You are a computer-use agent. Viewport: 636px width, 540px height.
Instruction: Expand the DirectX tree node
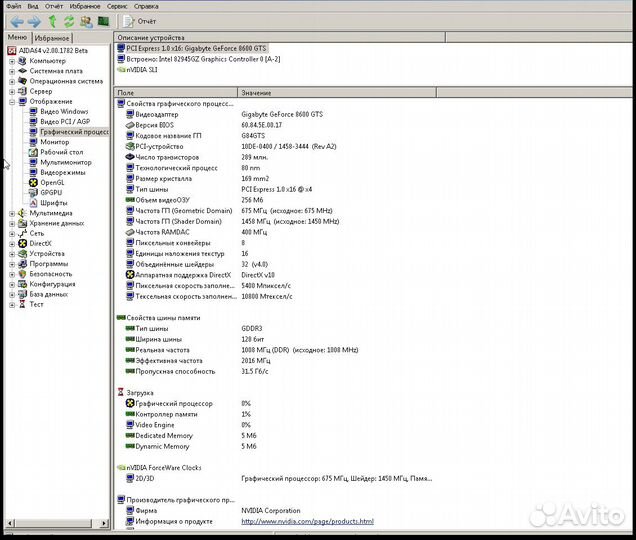[12, 243]
